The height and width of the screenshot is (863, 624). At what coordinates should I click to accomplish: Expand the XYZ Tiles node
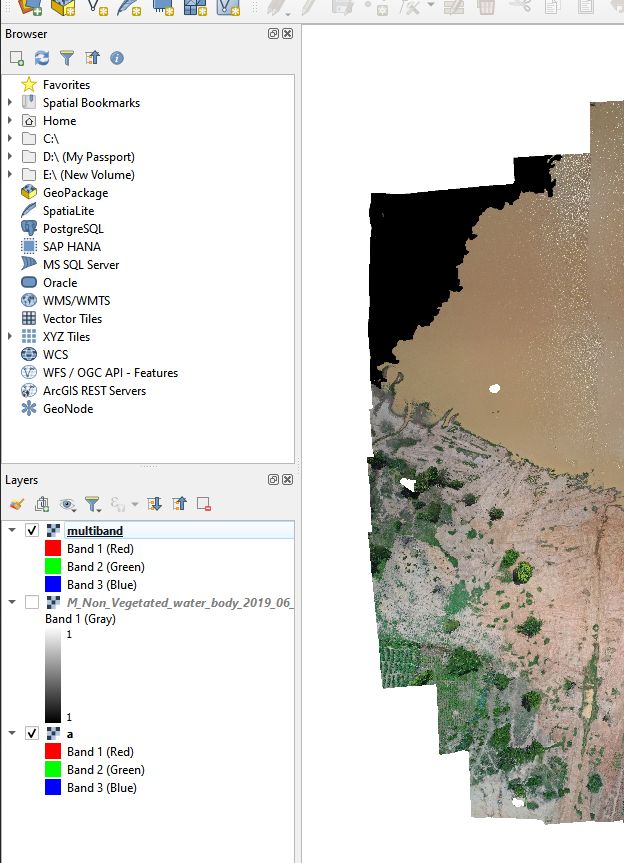point(10,336)
